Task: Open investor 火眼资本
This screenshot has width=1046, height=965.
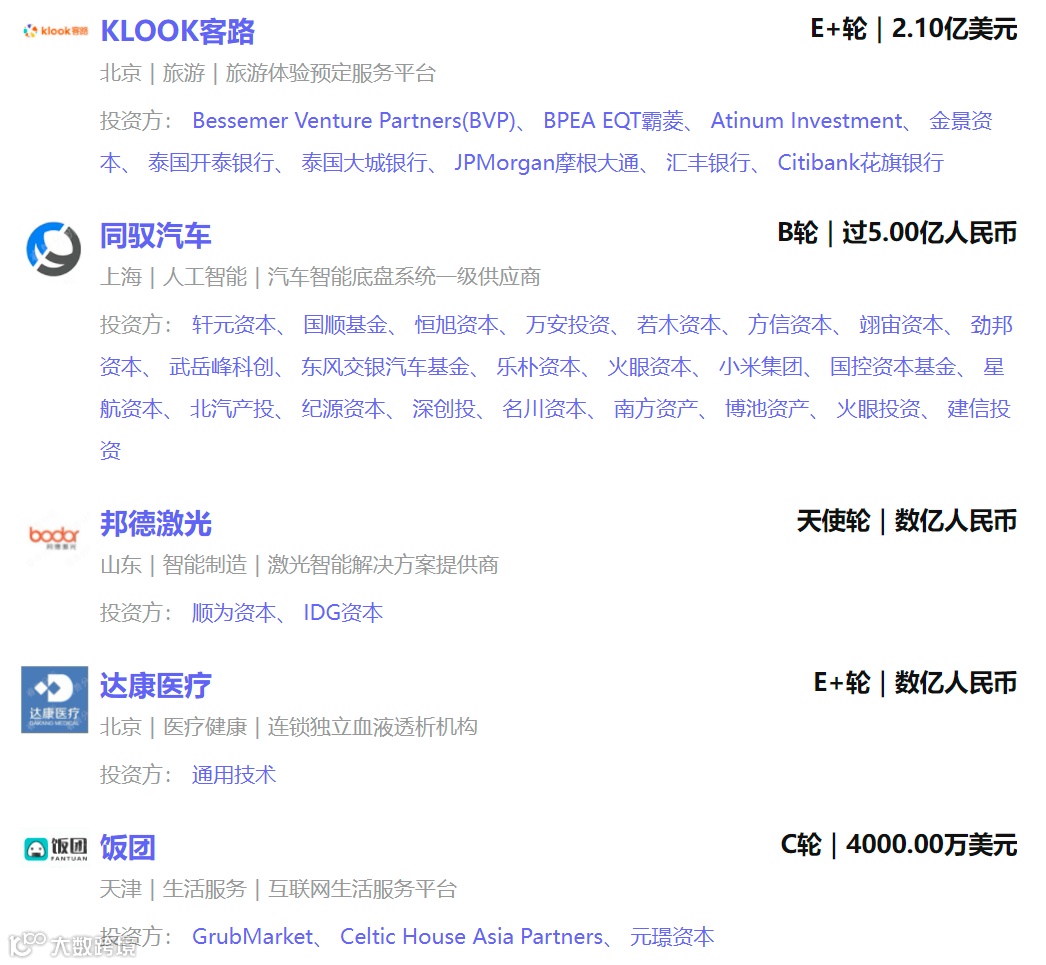Action: tap(650, 367)
